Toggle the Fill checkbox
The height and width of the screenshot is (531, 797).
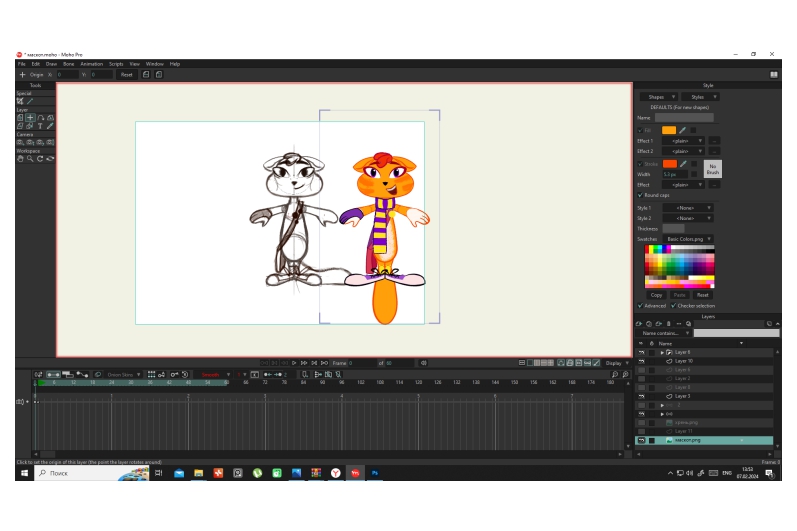(x=640, y=130)
